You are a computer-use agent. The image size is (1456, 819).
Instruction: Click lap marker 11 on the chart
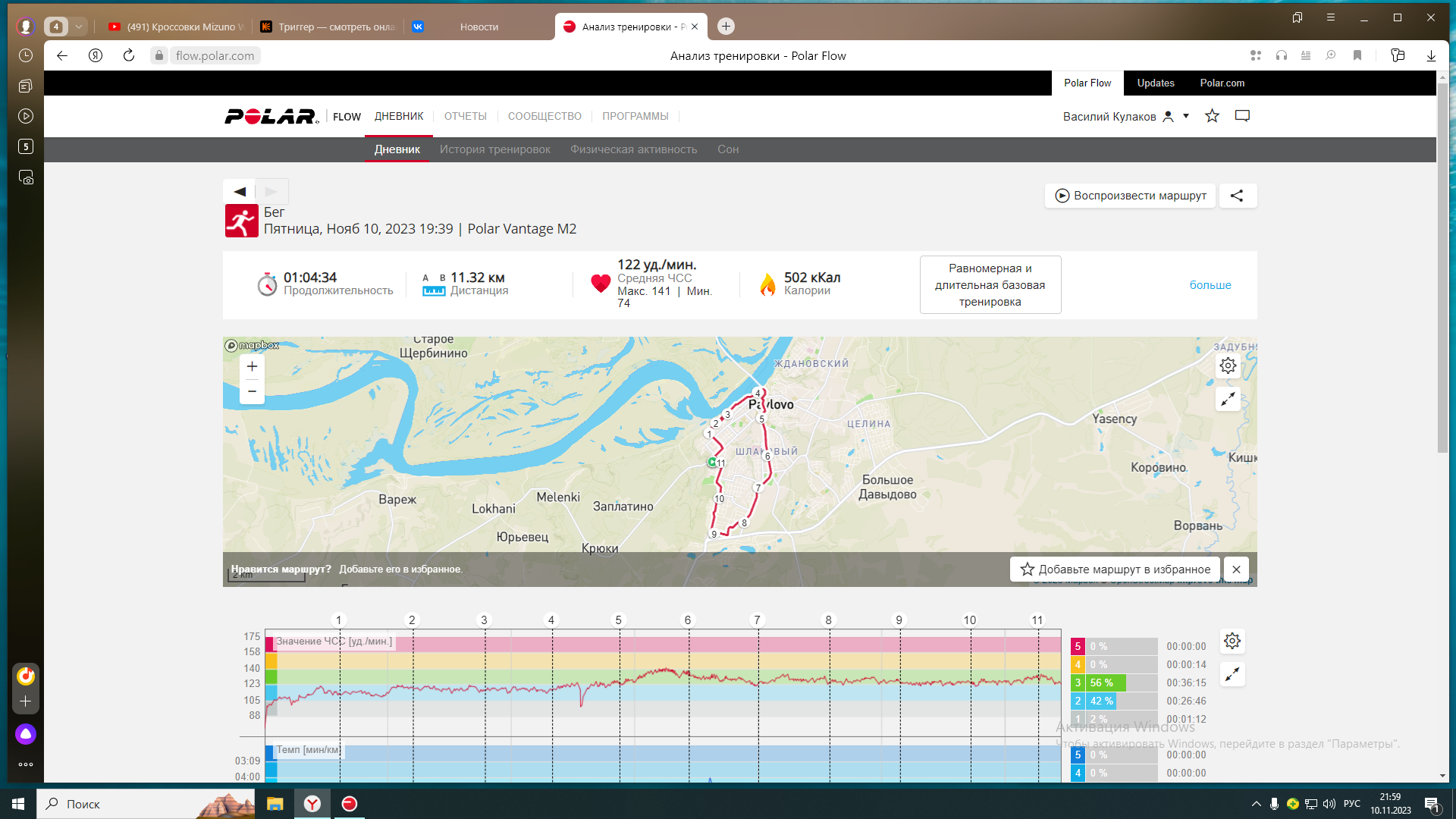click(1037, 620)
